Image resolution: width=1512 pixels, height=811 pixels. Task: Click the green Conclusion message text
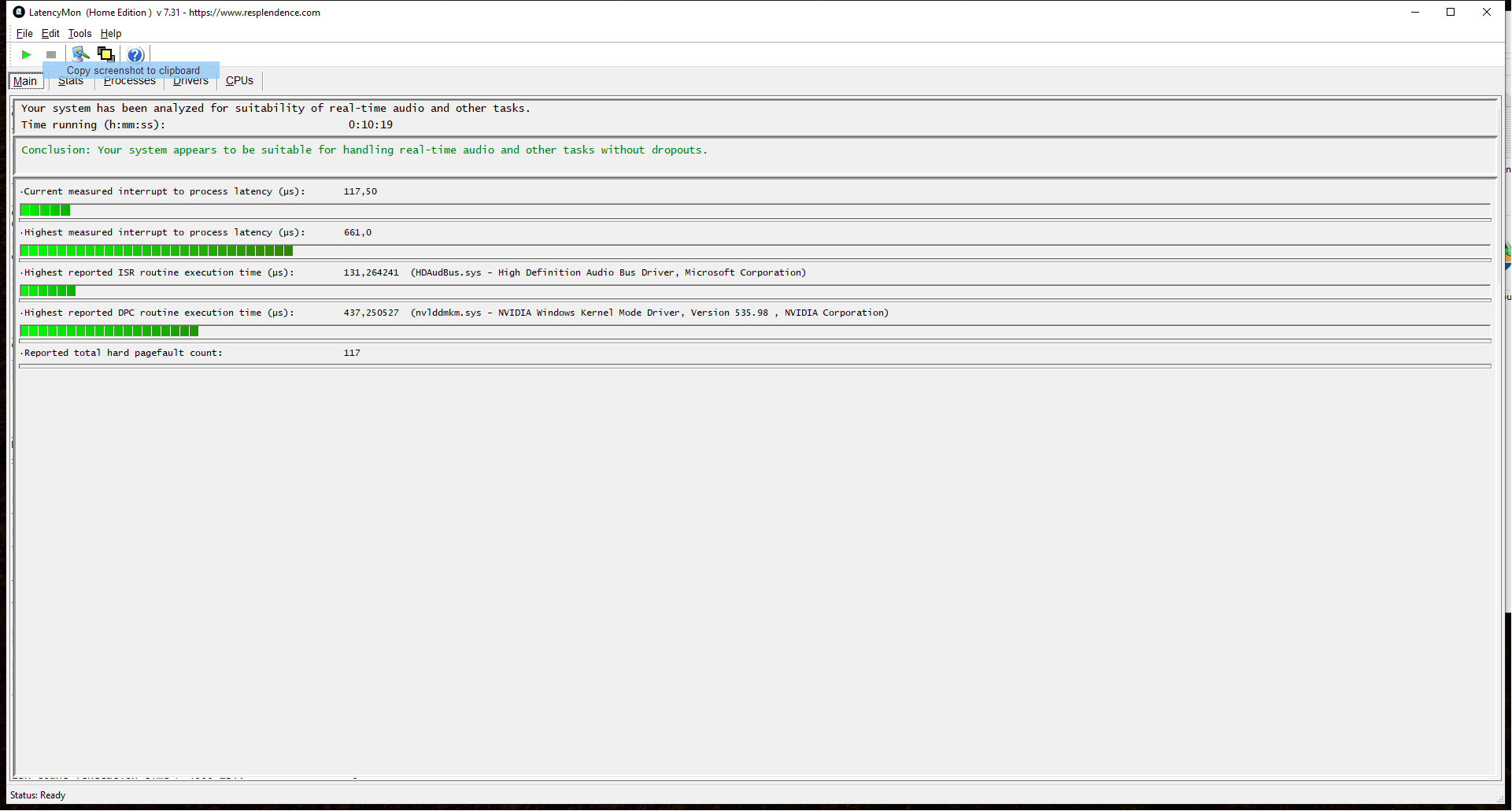(x=364, y=150)
